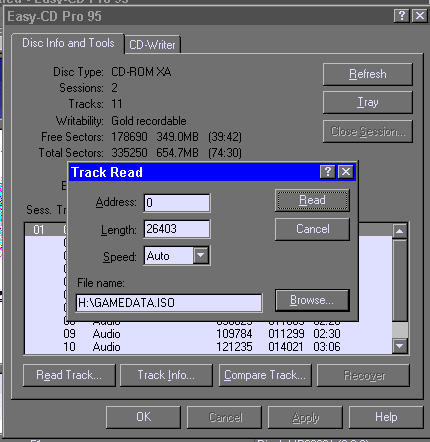Click OK in Easy-CD Pro 95
Image resolution: width=430 pixels, height=442 pixels.
(x=143, y=417)
